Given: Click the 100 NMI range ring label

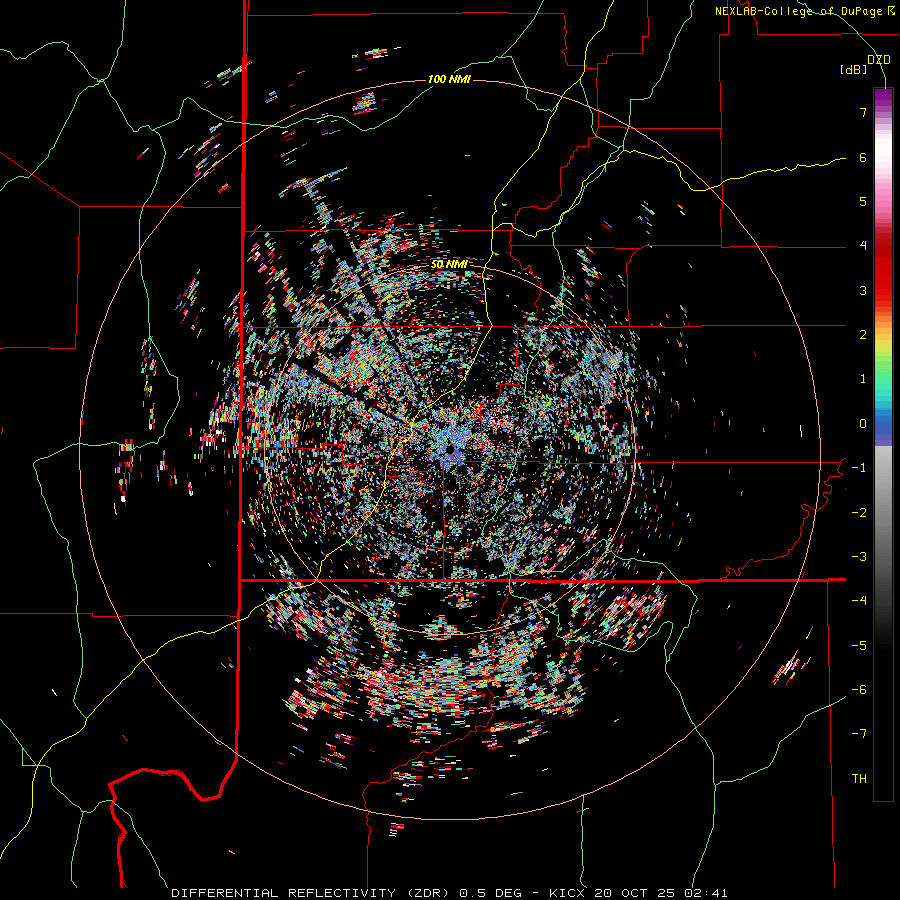Looking at the screenshot, I should (449, 79).
